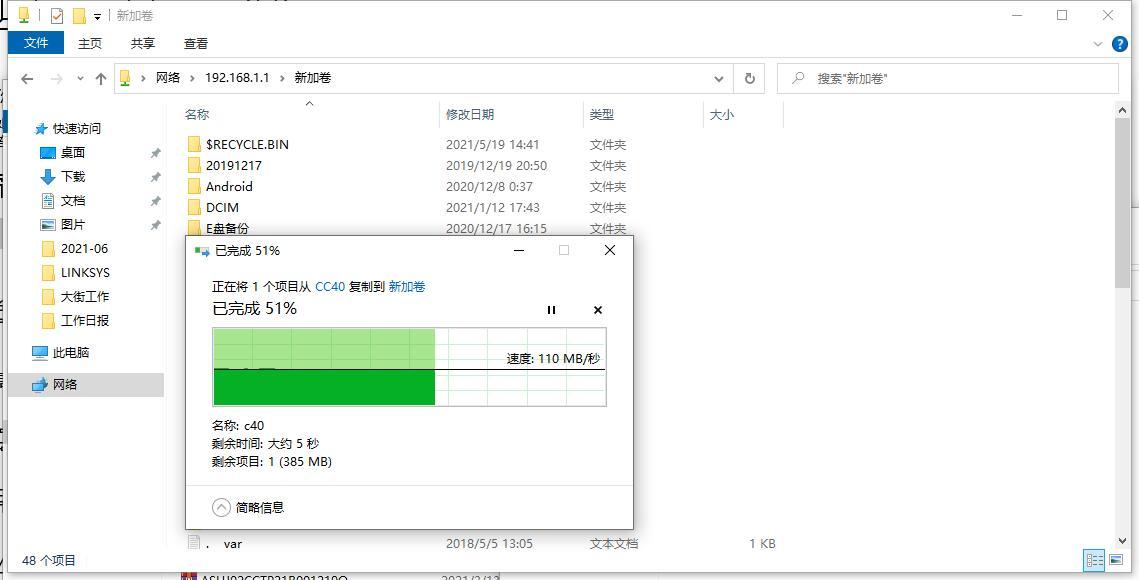Sort by 名称 column header

coord(197,114)
